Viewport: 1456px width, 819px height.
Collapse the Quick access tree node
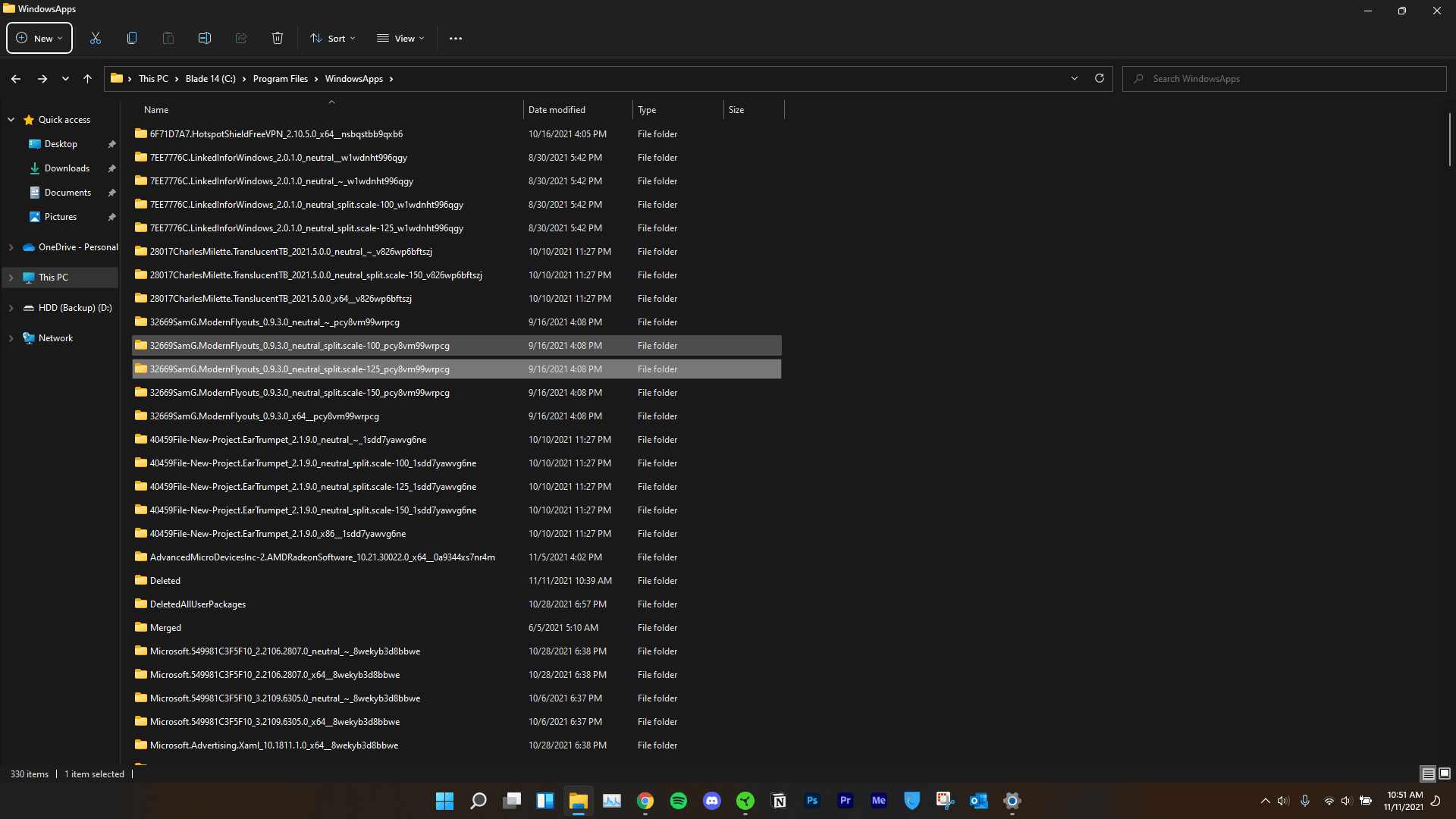coord(11,120)
